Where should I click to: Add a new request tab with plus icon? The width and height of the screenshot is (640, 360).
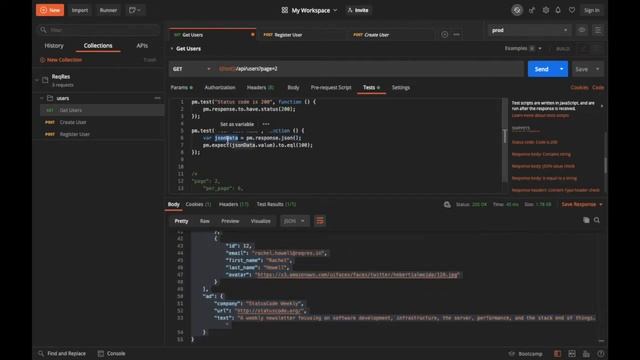[444, 35]
